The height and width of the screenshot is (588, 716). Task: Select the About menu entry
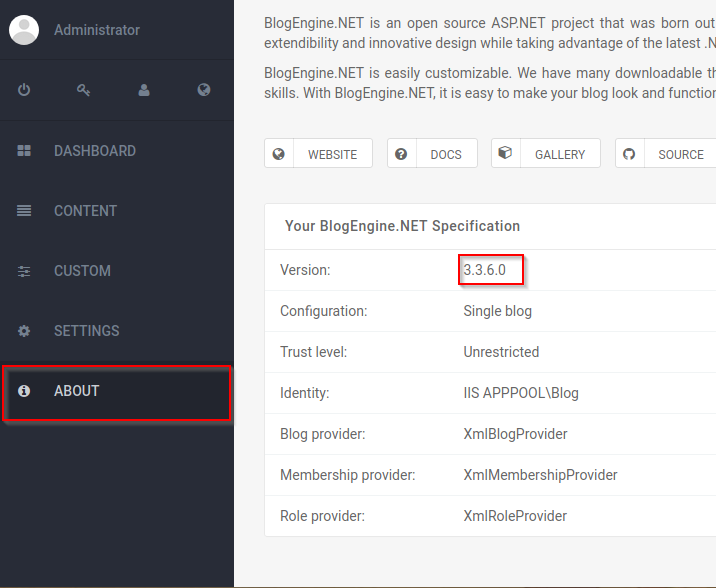point(77,391)
